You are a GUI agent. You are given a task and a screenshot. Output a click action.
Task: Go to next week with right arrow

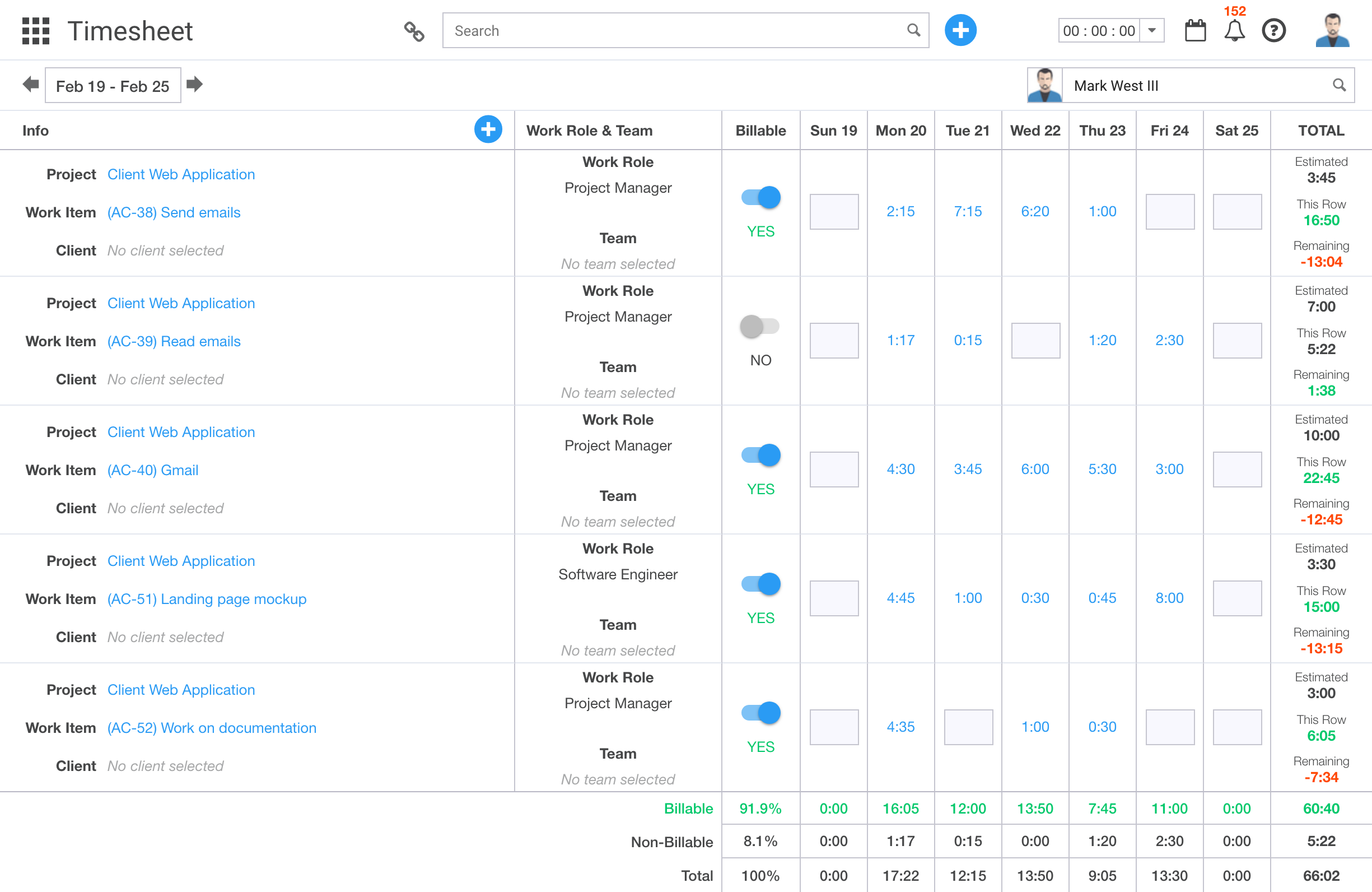click(195, 85)
